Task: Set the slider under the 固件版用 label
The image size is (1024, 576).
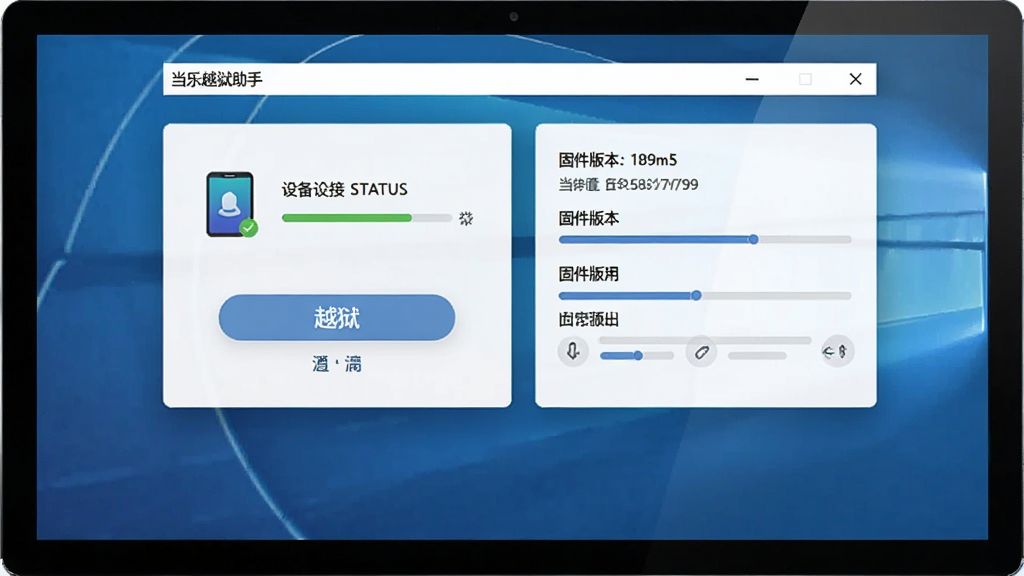Action: pyautogui.click(x=705, y=296)
